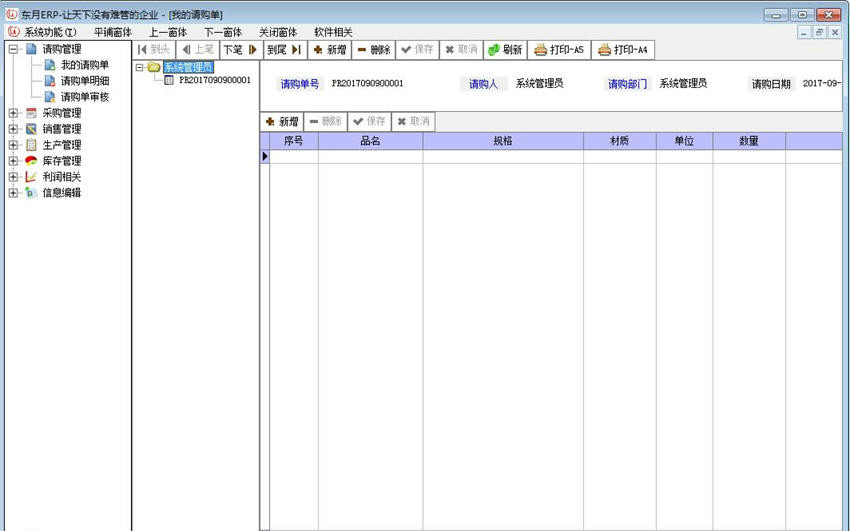Click main toolbar 删除 delete button
850x531 pixels.
click(x=374, y=50)
